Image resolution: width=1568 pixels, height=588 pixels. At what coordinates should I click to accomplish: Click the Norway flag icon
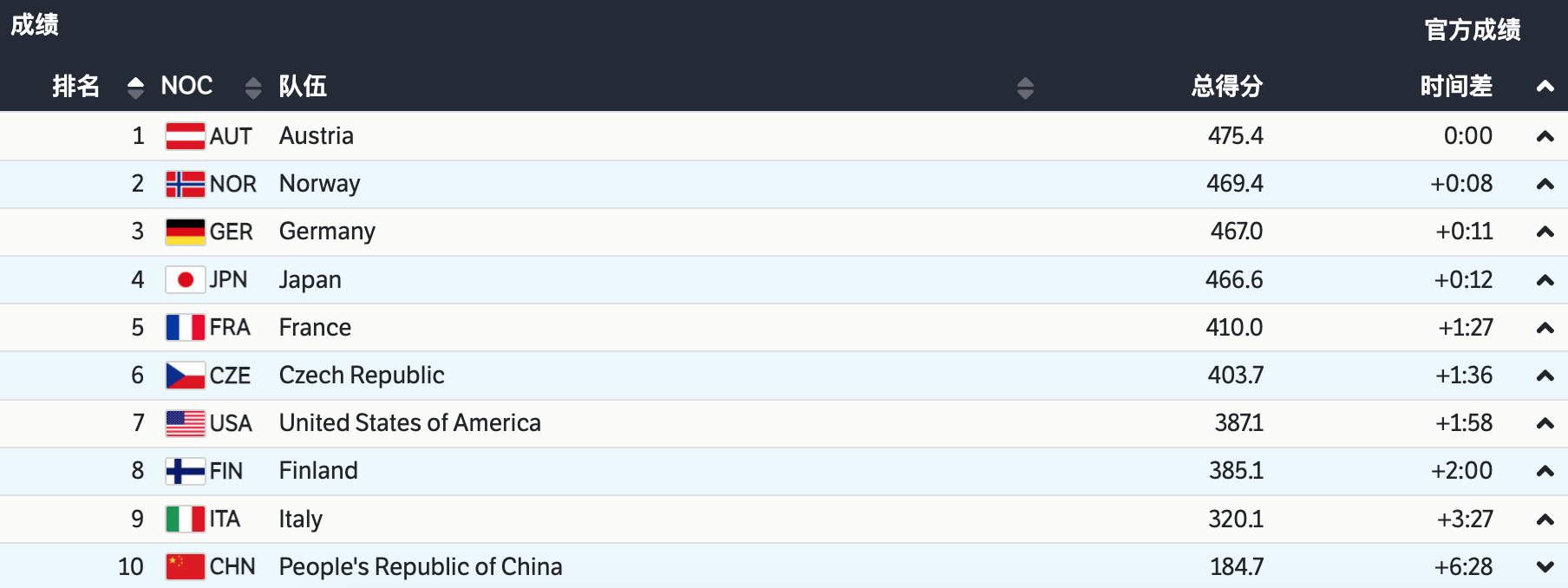pos(185,184)
